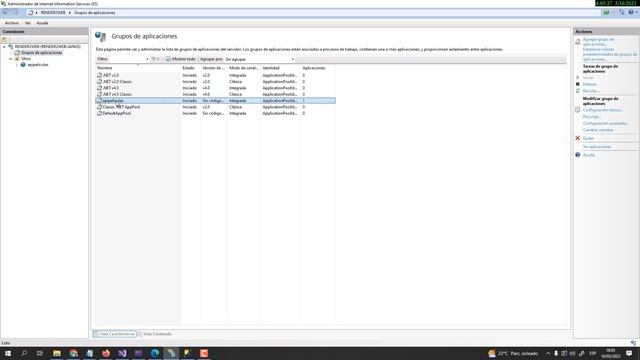Show hidden system tray icons
The image size is (640, 360).
pos(548,353)
